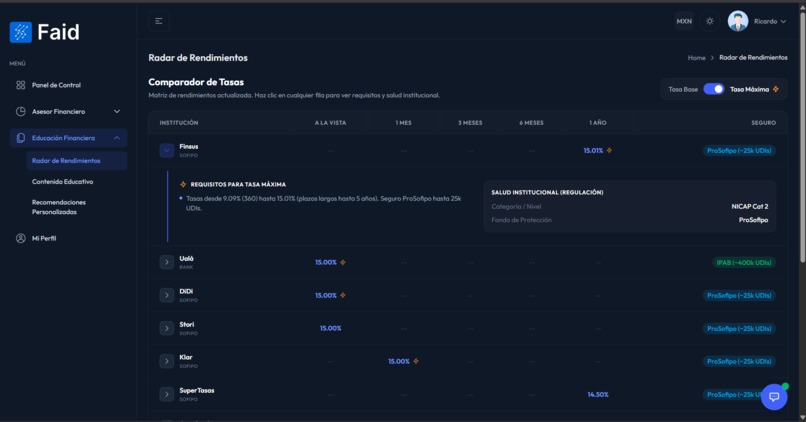This screenshot has width=806, height=422.
Task: Click the A LA VISTA column header
Action: pyautogui.click(x=331, y=123)
